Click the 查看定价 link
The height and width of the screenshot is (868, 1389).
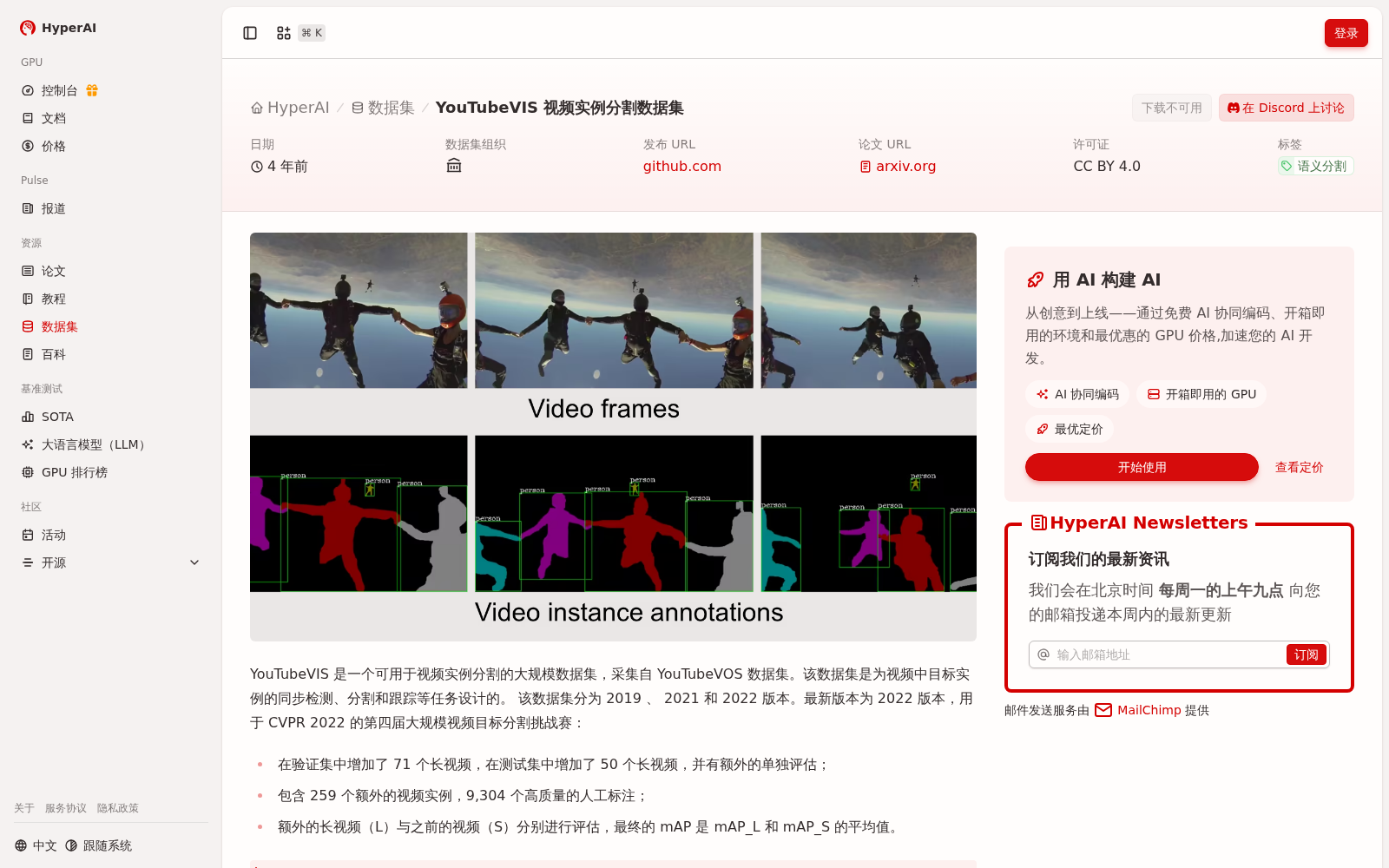[1299, 467]
